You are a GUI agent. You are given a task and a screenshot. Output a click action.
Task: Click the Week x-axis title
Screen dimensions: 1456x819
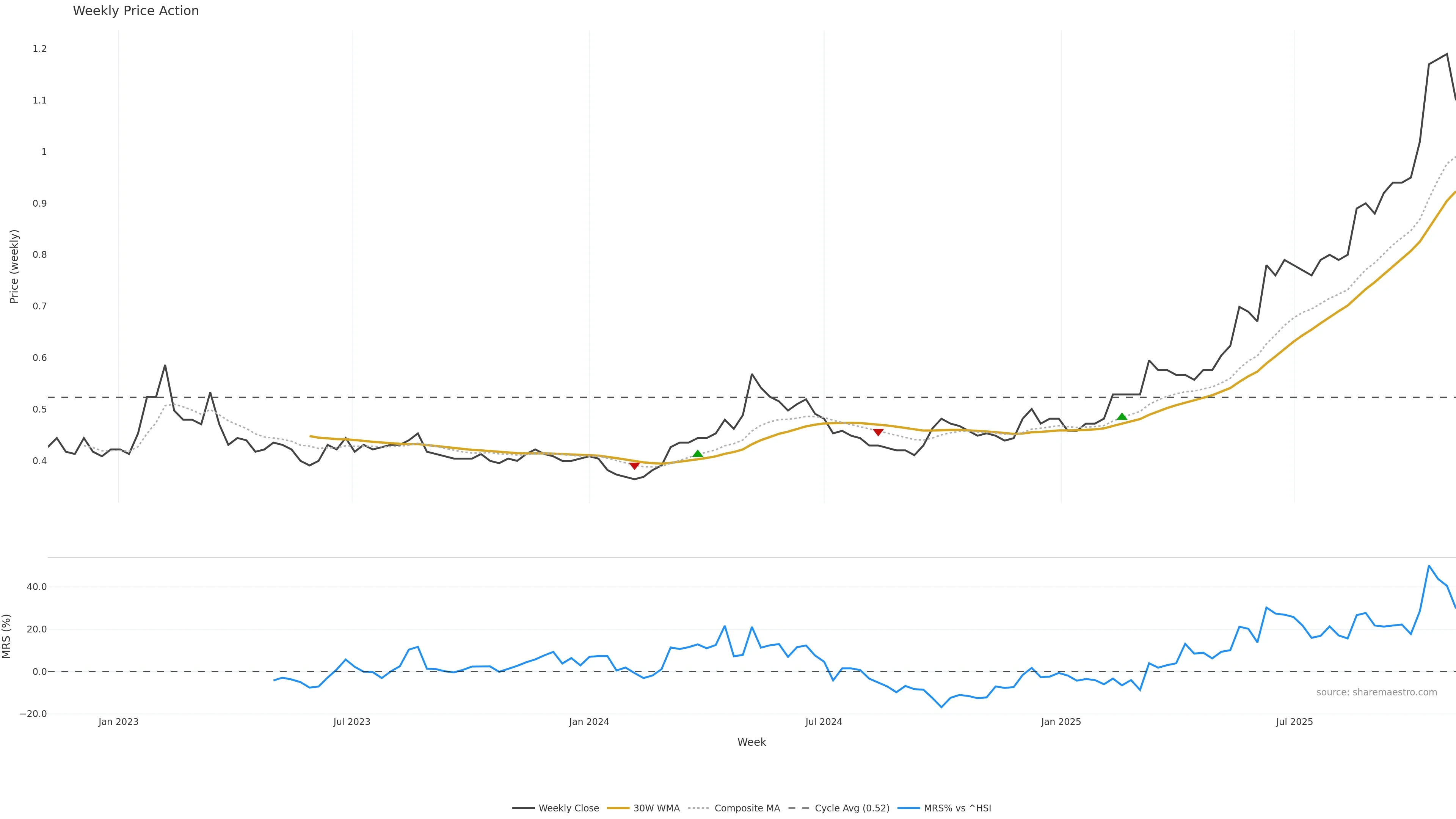point(751,742)
